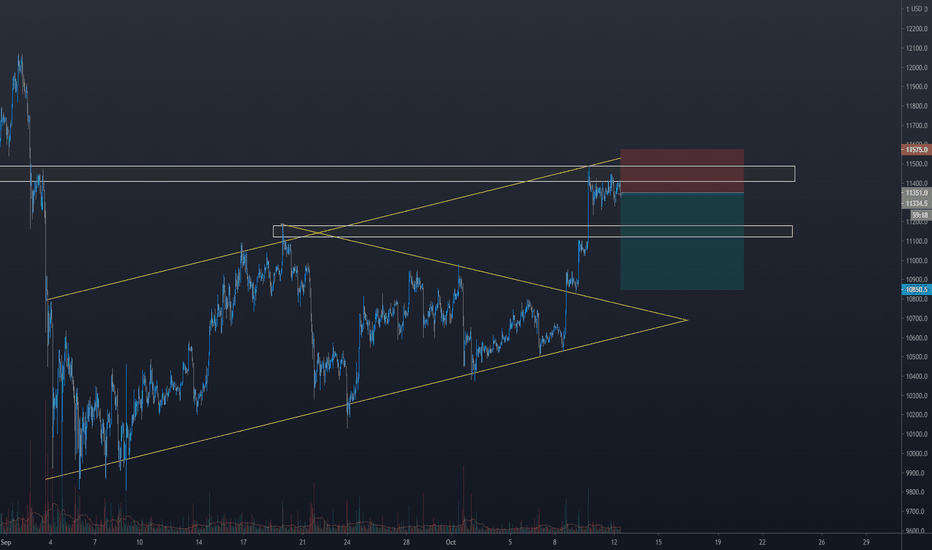Click the 22 date label on time axis
932x550 pixels.
tap(762, 542)
